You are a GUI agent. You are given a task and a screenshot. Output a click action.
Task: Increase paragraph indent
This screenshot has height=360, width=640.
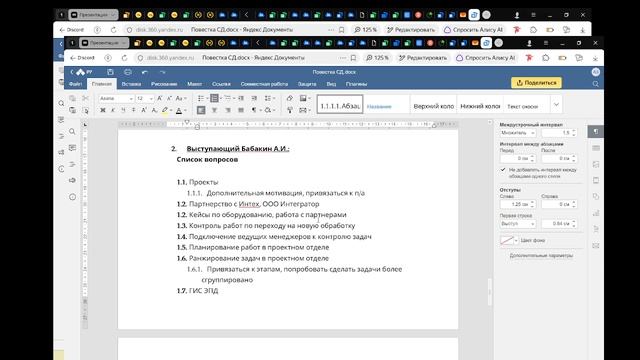254,98
